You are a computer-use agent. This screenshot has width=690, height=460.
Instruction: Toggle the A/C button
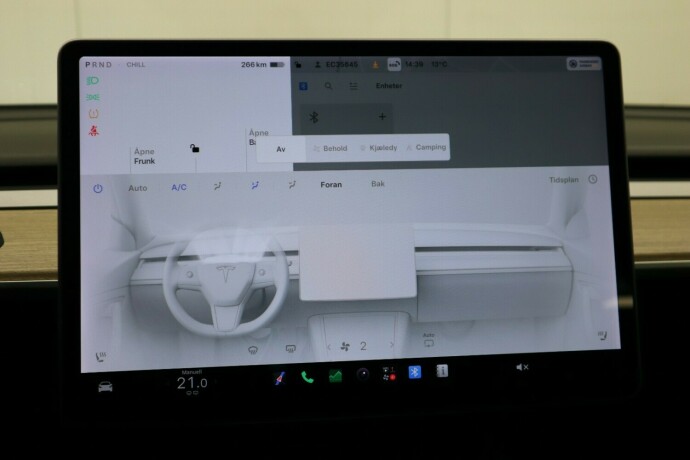pyautogui.click(x=179, y=188)
